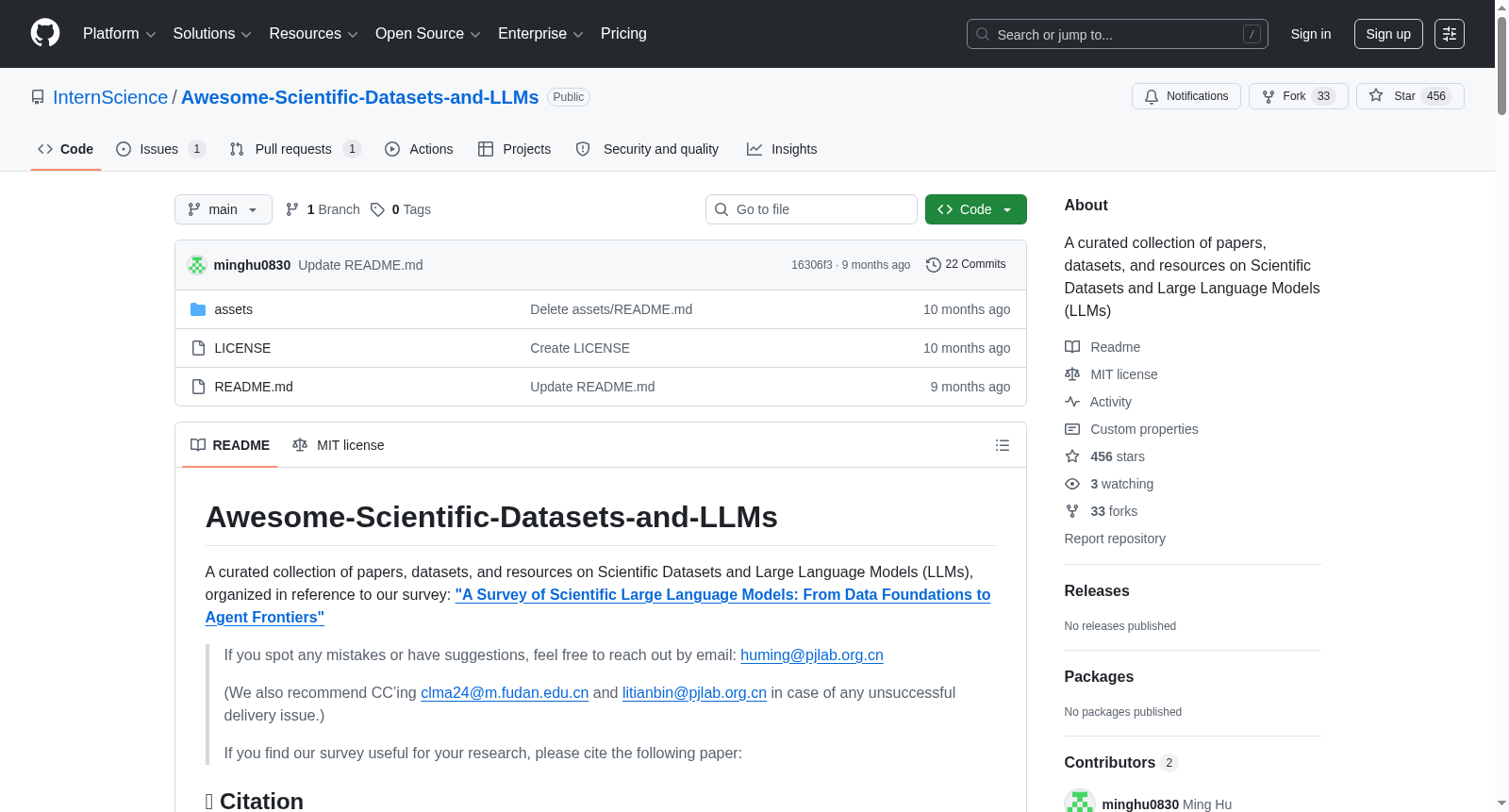1509x812 pixels.
Task: Click the GitHub logo icon
Action: pyautogui.click(x=45, y=33)
